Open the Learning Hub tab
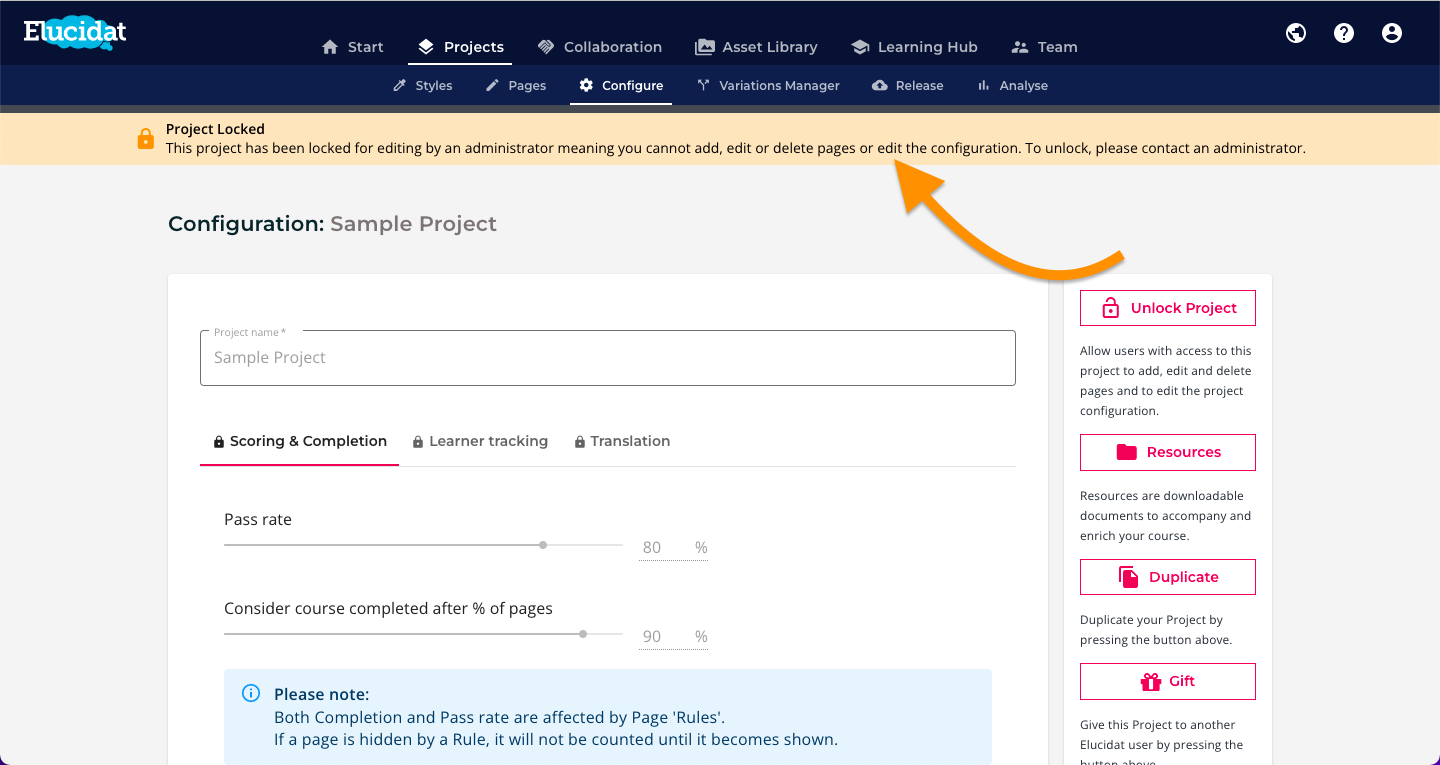1440x765 pixels. [x=914, y=47]
